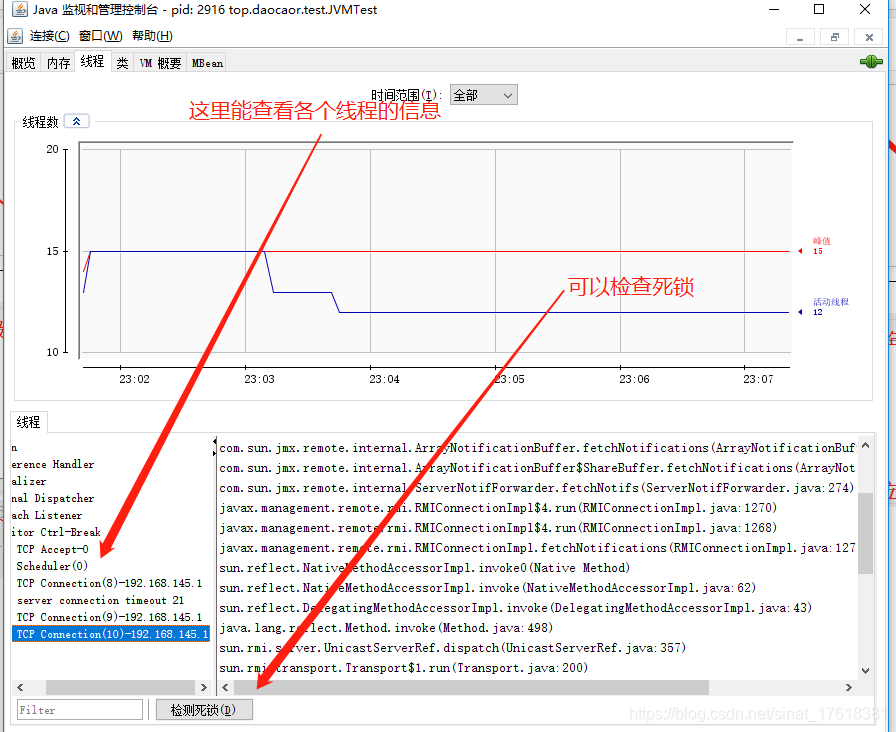Open the 时间范围 dropdown
This screenshot has width=896, height=732.
(x=483, y=95)
